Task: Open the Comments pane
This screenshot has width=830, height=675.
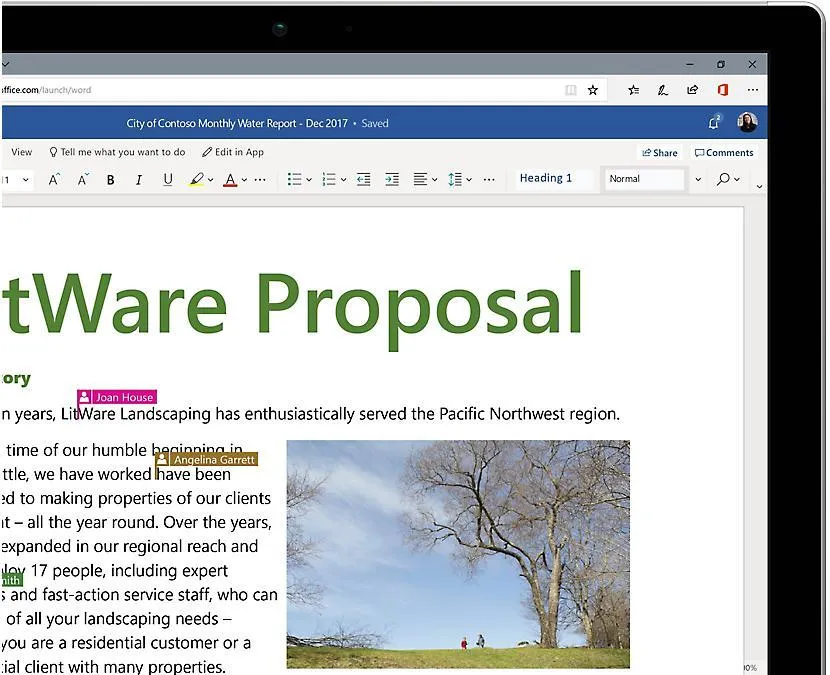Action: (724, 152)
